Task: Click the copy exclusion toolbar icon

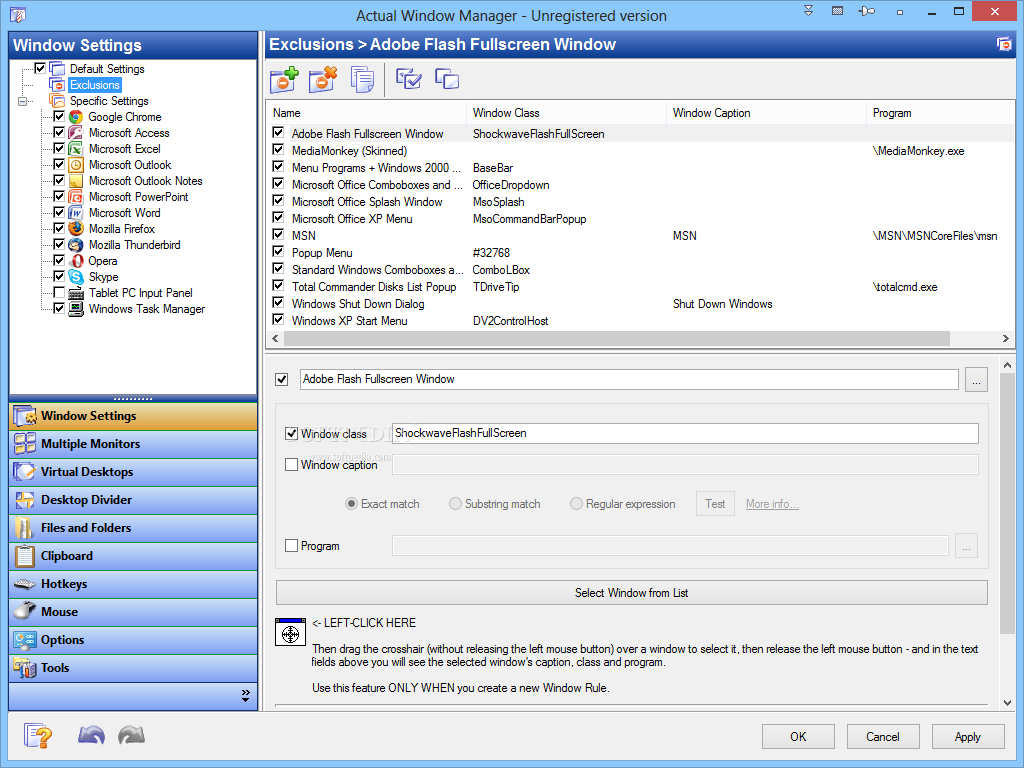Action: tap(362, 80)
